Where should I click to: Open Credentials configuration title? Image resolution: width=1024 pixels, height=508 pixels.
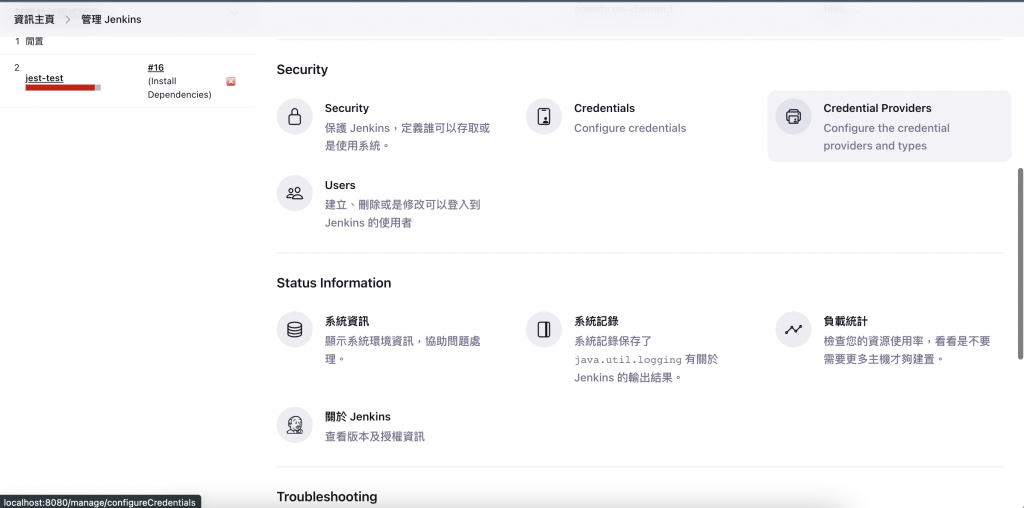click(x=604, y=108)
